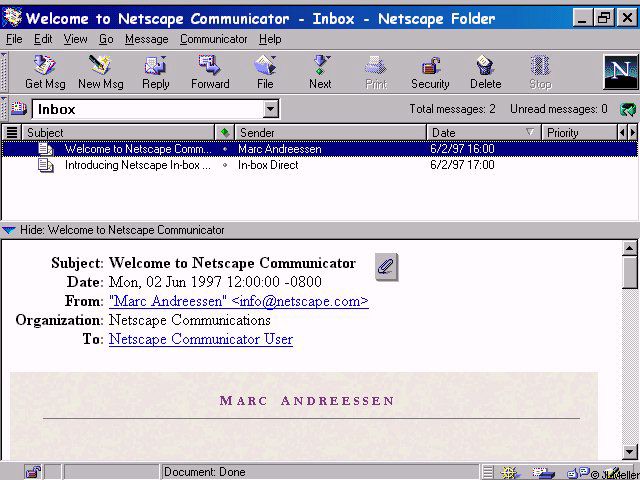Click the 6/2/97 16:00 date cell
The image size is (640, 480).
coord(462,149)
